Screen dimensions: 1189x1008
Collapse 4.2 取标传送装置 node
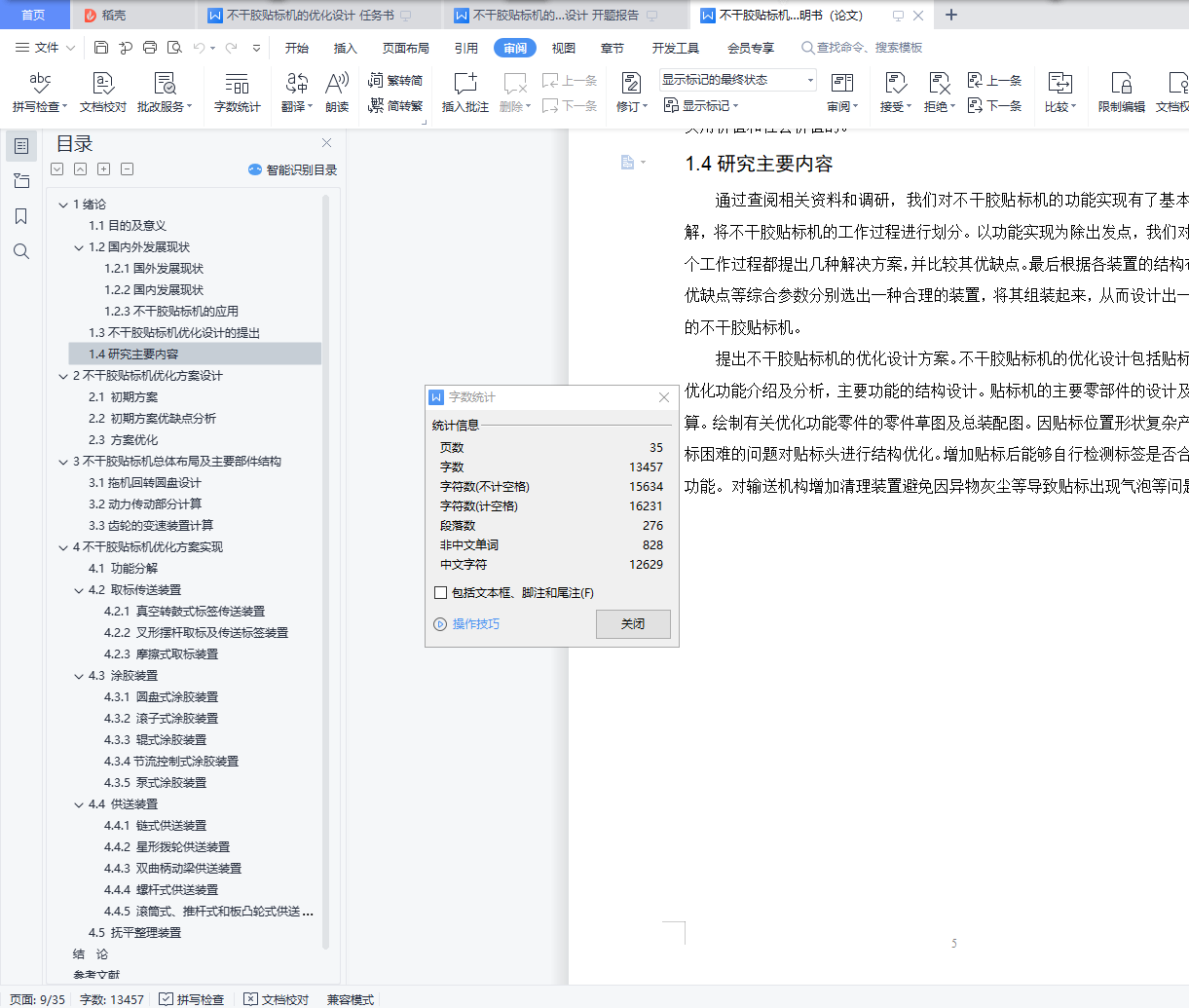(79, 590)
